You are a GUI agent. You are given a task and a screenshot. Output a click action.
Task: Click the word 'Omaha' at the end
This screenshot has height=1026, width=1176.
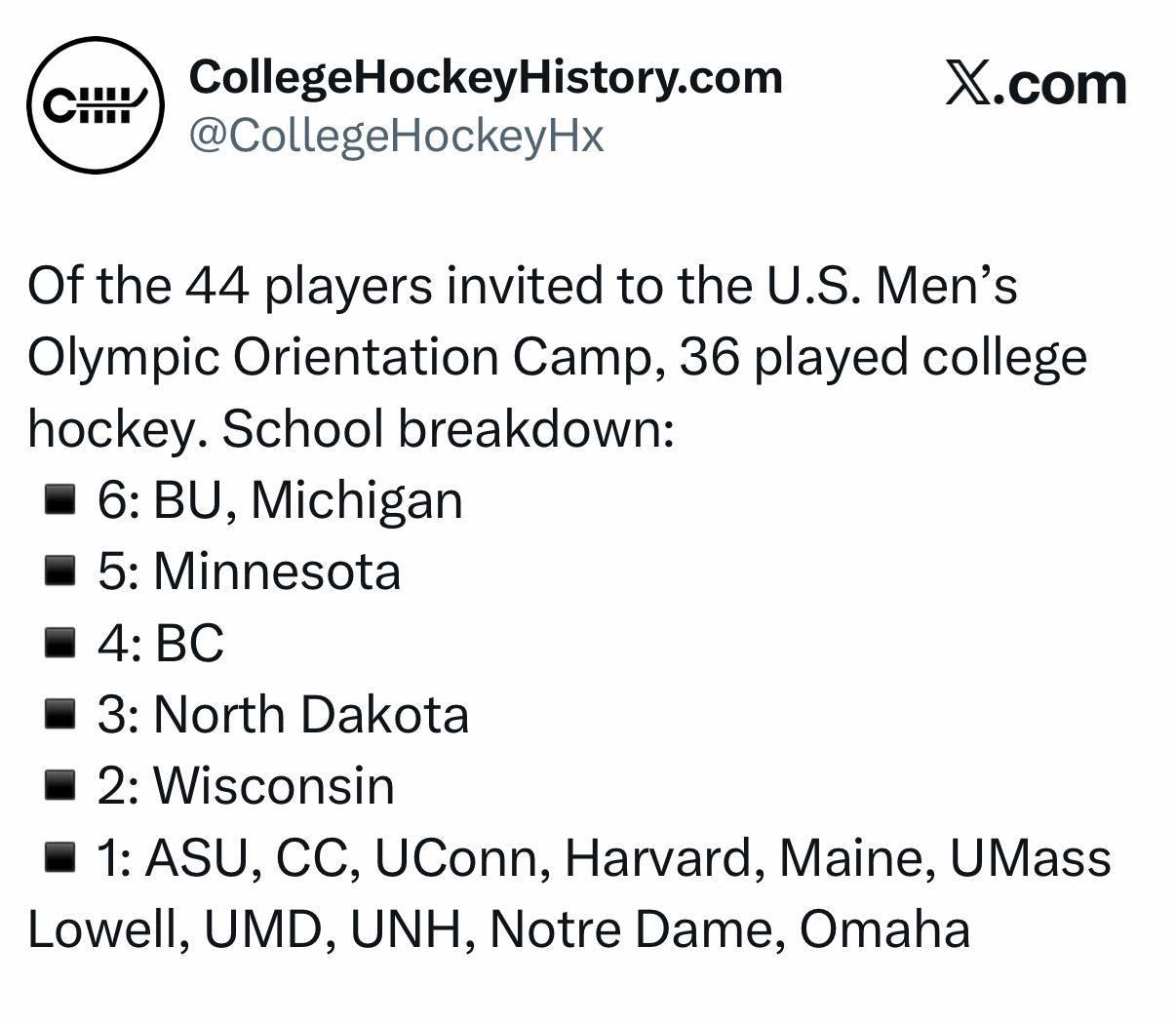[x=885, y=929]
